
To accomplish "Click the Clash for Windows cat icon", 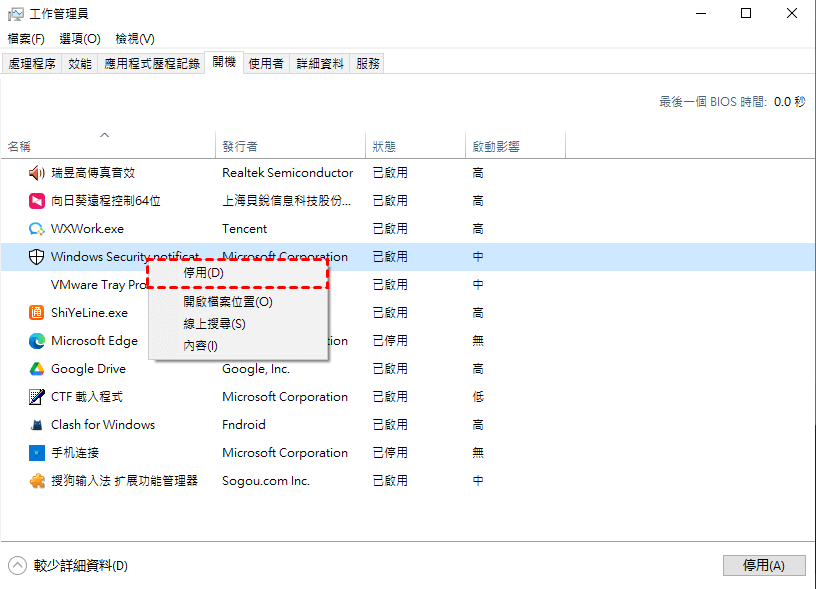I will (36, 425).
